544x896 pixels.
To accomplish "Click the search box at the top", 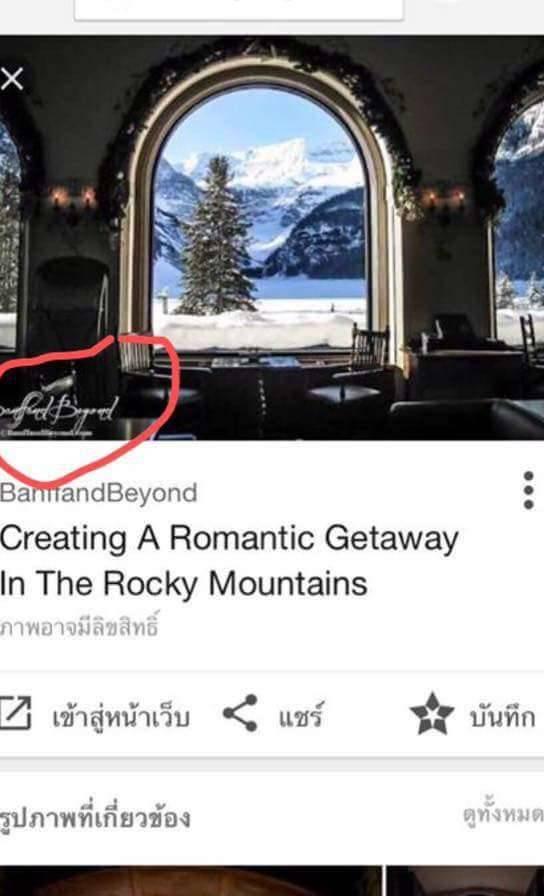I will [239, 9].
